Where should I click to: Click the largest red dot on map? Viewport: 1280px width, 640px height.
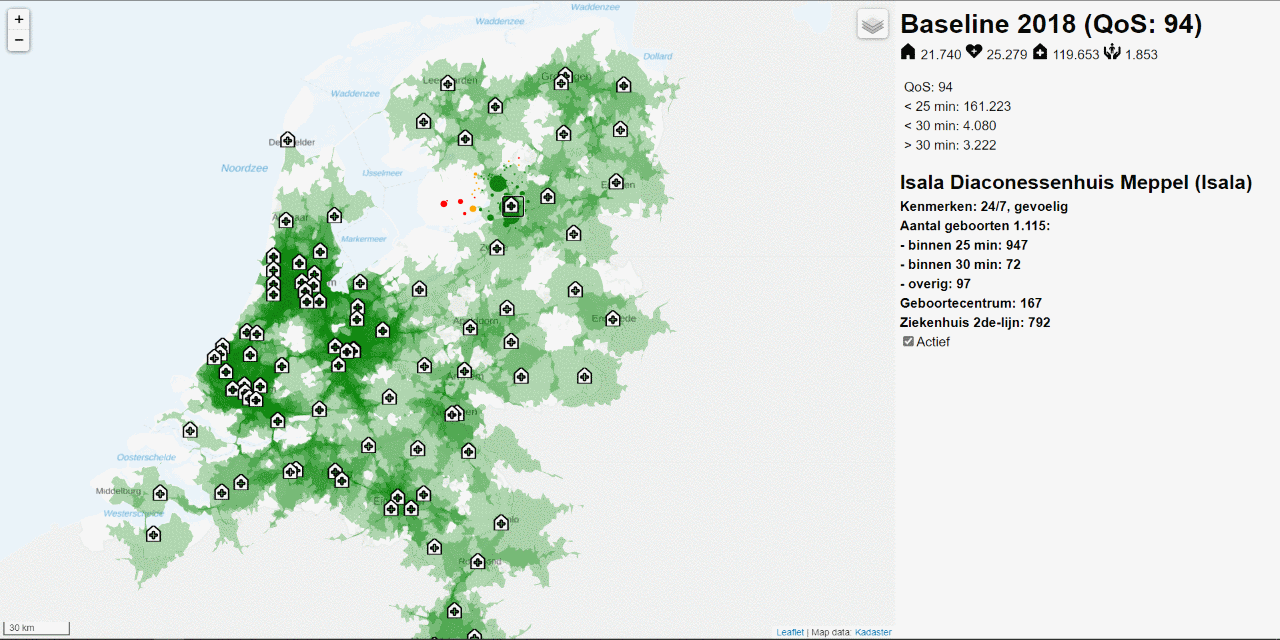click(444, 204)
